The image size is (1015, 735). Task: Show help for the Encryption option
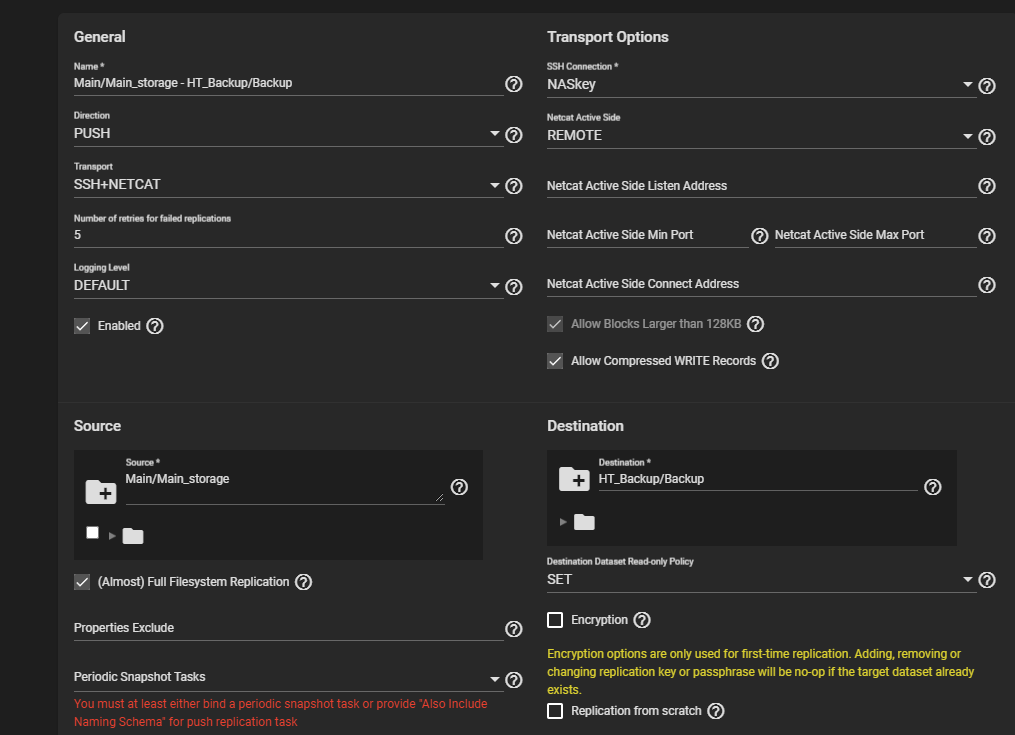[x=641, y=620]
